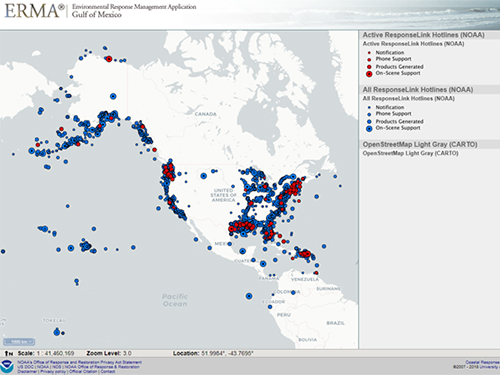Open the Disclaimer footer link
Screen dimensions: 500x375
click(x=27, y=371)
